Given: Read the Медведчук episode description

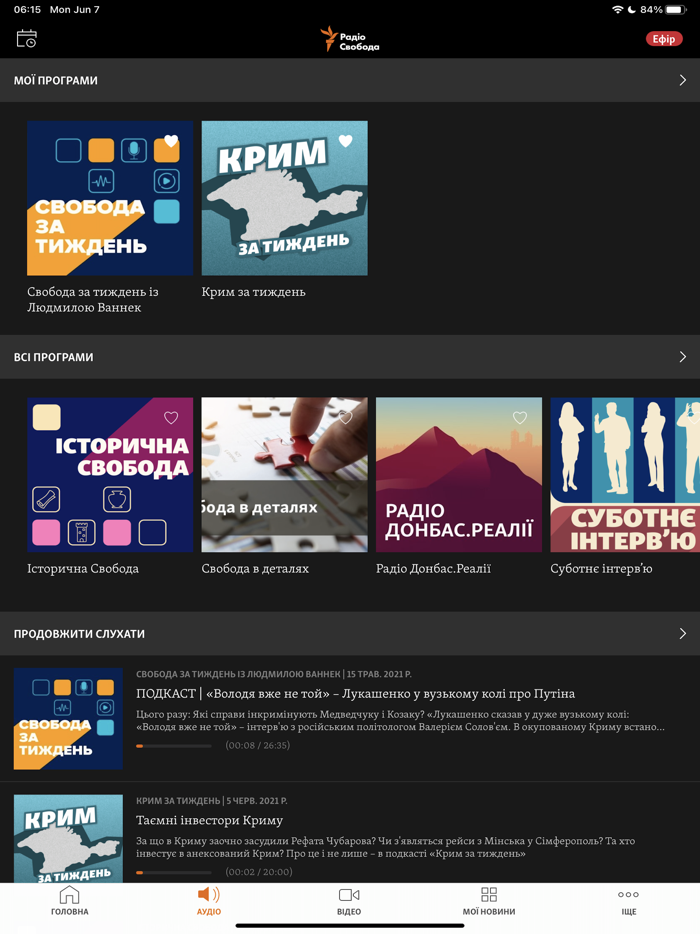Looking at the screenshot, I should point(400,721).
